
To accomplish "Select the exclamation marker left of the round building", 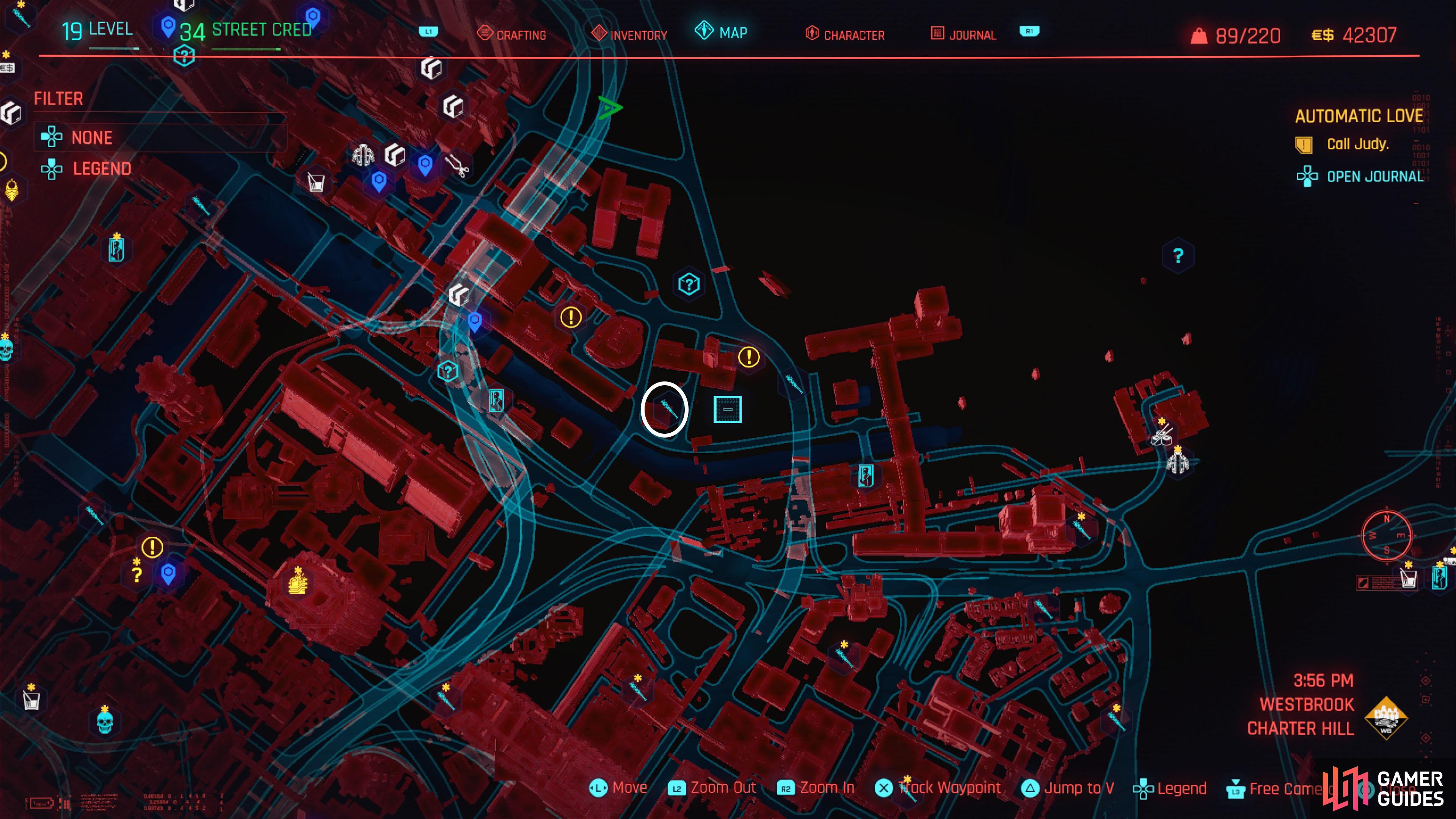I will point(571,317).
